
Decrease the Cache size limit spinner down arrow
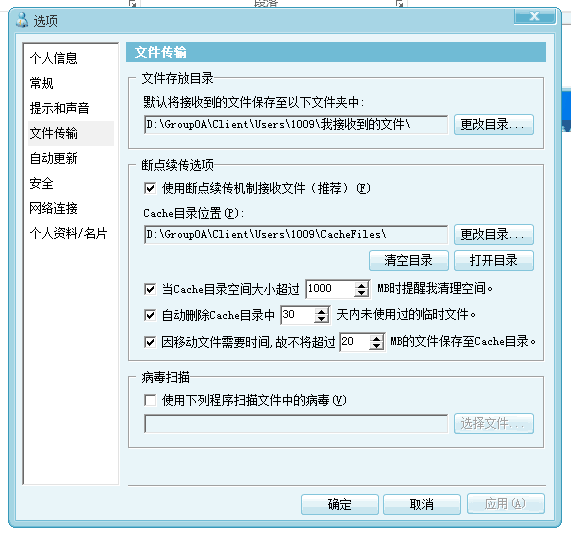tap(361, 293)
